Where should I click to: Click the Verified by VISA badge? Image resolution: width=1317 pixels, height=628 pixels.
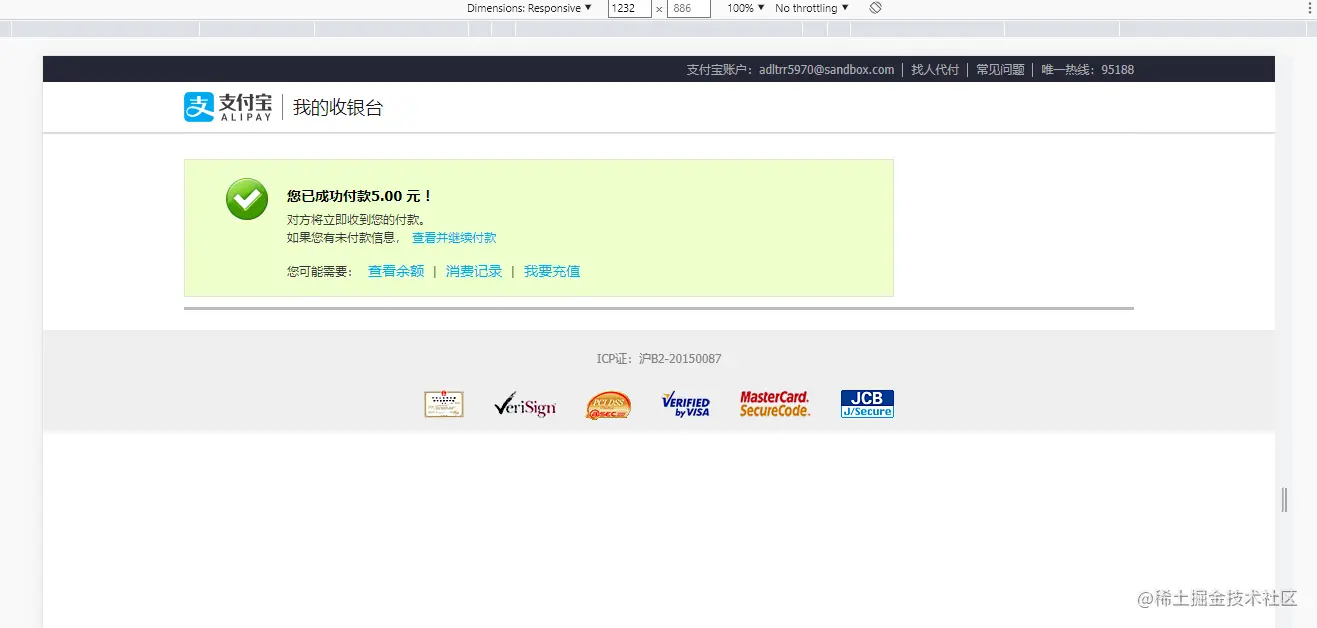(686, 404)
